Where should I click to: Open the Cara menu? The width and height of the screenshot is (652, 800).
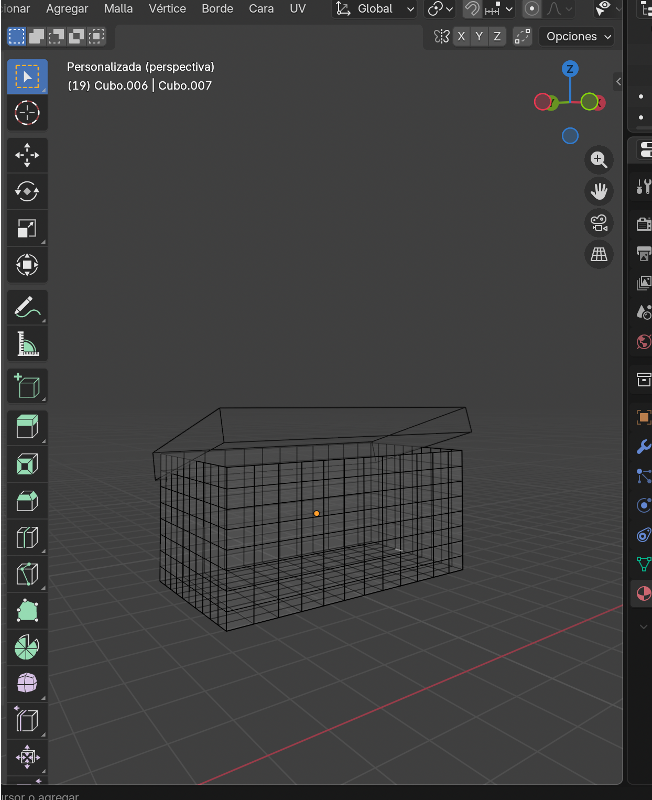[x=261, y=9]
